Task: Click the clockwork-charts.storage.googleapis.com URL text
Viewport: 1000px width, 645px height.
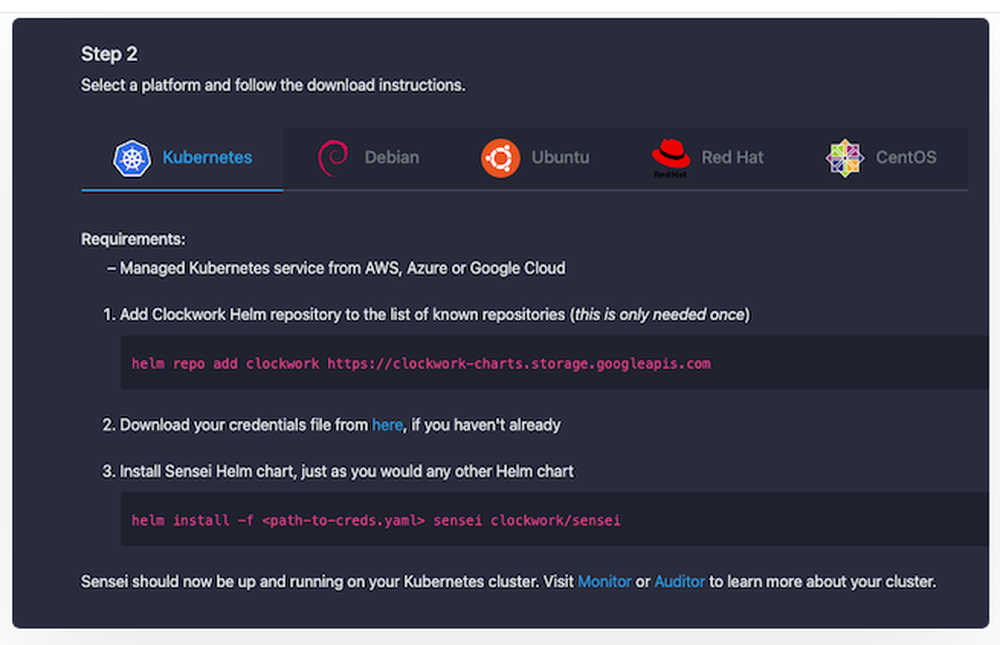Action: tap(519, 364)
